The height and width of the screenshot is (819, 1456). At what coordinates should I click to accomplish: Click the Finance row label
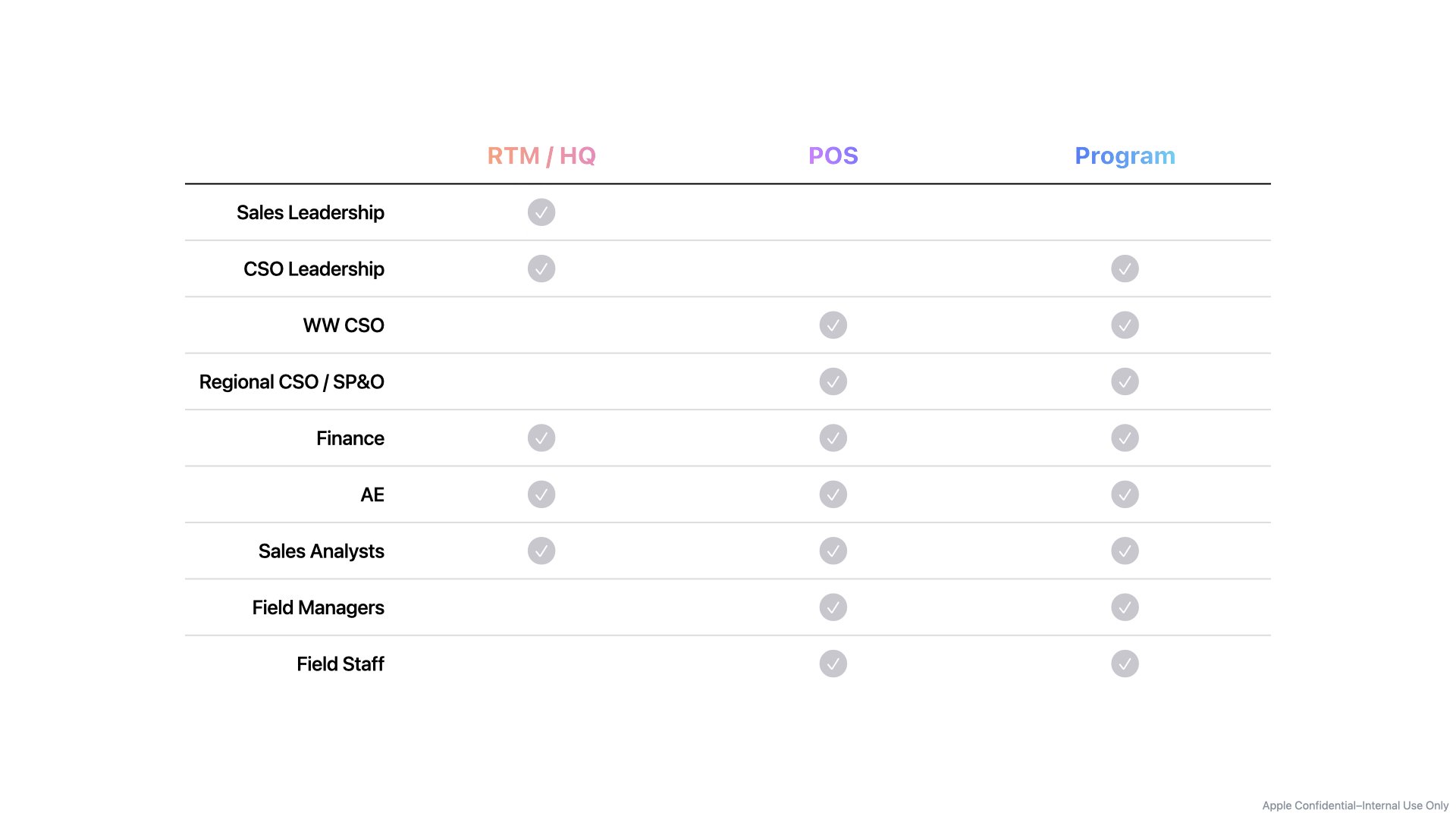click(350, 438)
